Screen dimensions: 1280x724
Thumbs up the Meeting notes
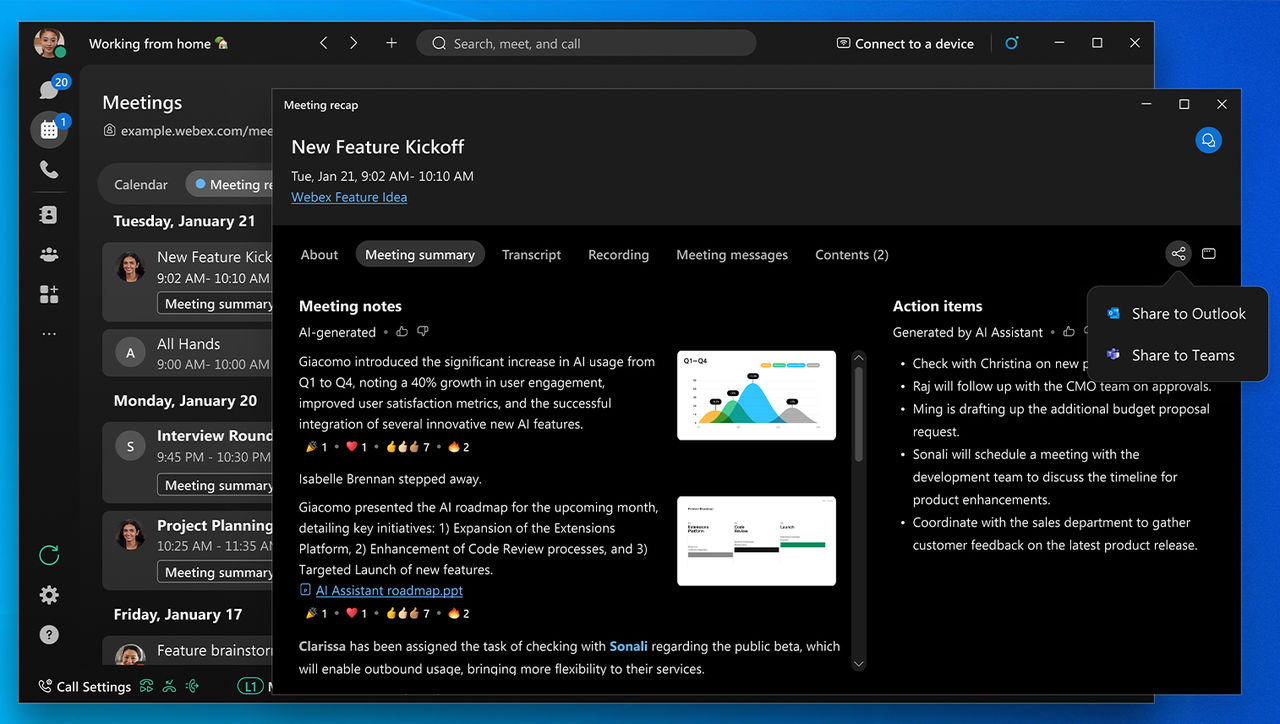point(402,331)
